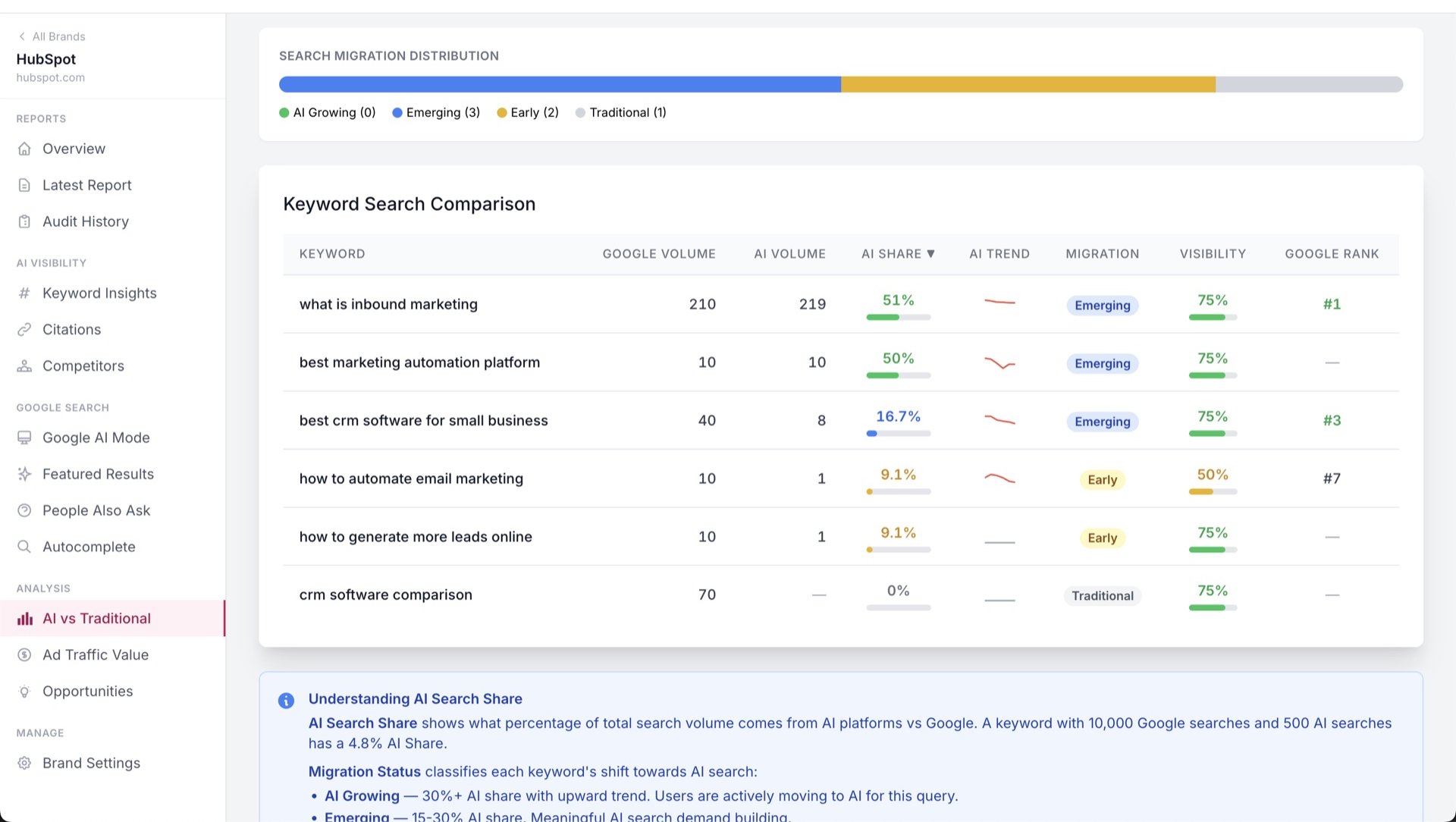Click the hubspot.com domain link
This screenshot has height=822, width=1456.
click(x=51, y=77)
